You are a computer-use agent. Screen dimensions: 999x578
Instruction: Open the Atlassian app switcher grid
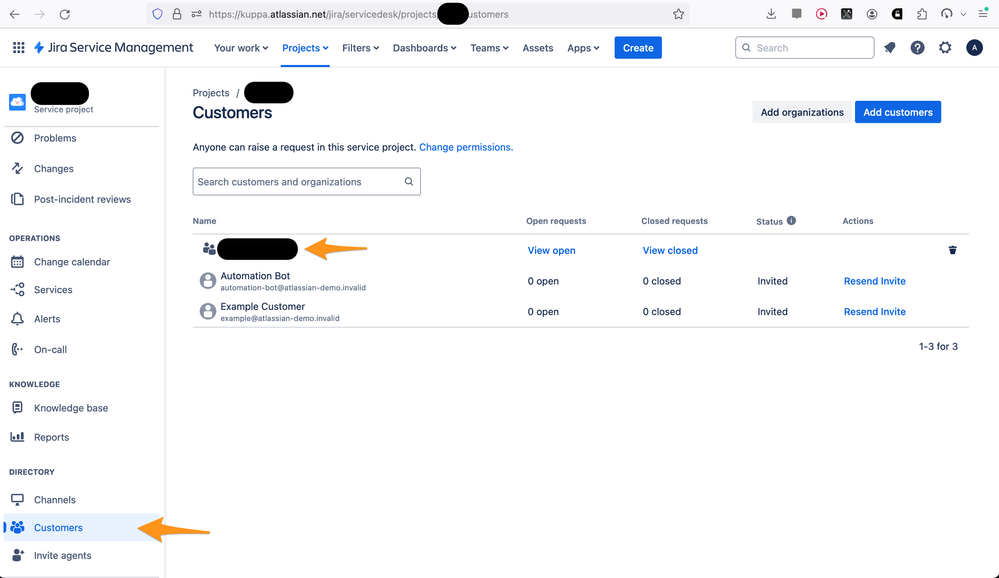click(x=18, y=47)
